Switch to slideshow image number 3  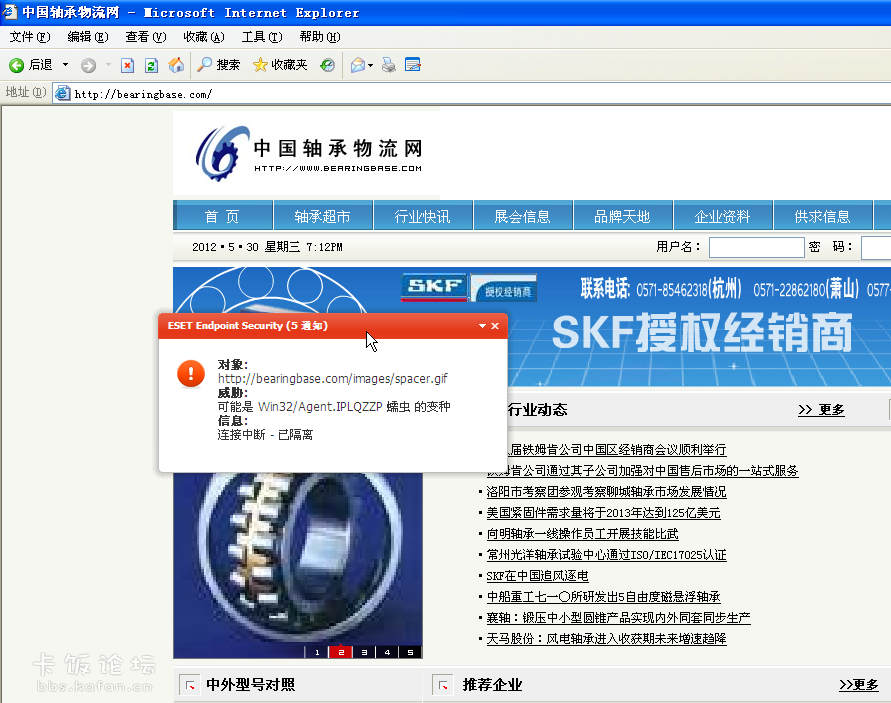364,652
